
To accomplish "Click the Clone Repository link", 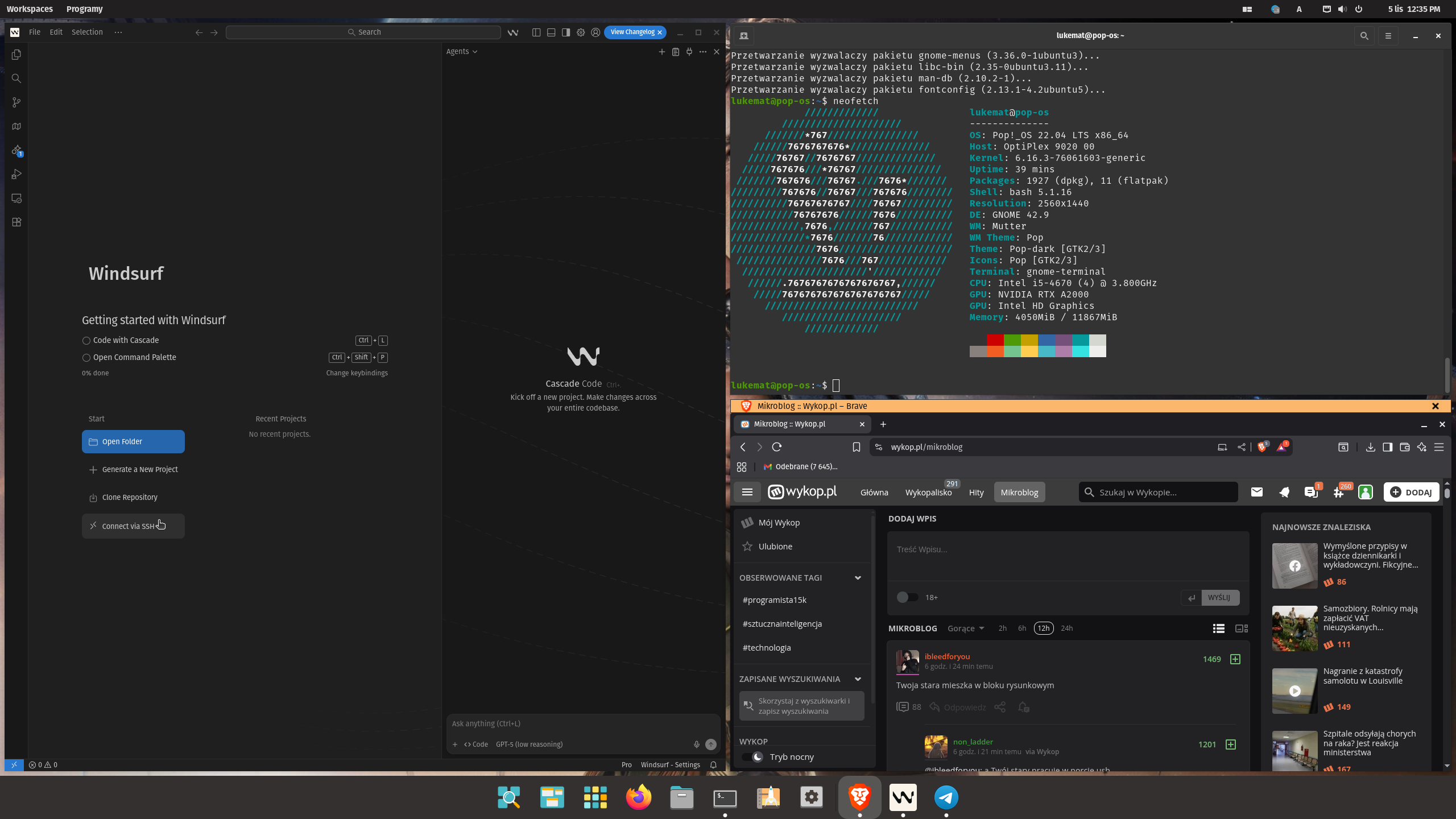I will [x=130, y=498].
